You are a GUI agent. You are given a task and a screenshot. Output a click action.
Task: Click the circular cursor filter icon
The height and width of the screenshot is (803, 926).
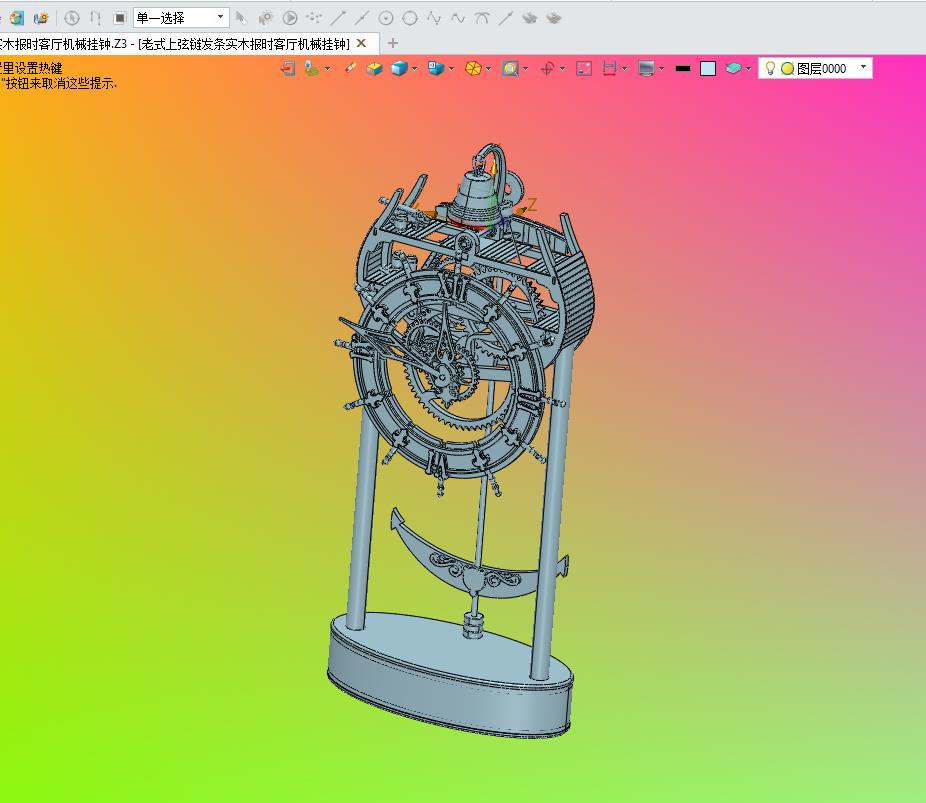point(71,18)
